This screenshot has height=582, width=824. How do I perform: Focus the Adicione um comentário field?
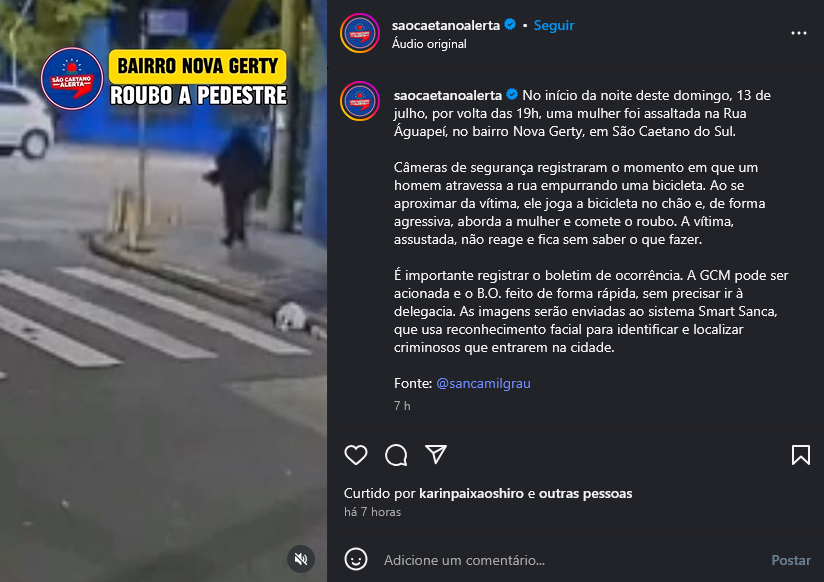pyautogui.click(x=570, y=560)
